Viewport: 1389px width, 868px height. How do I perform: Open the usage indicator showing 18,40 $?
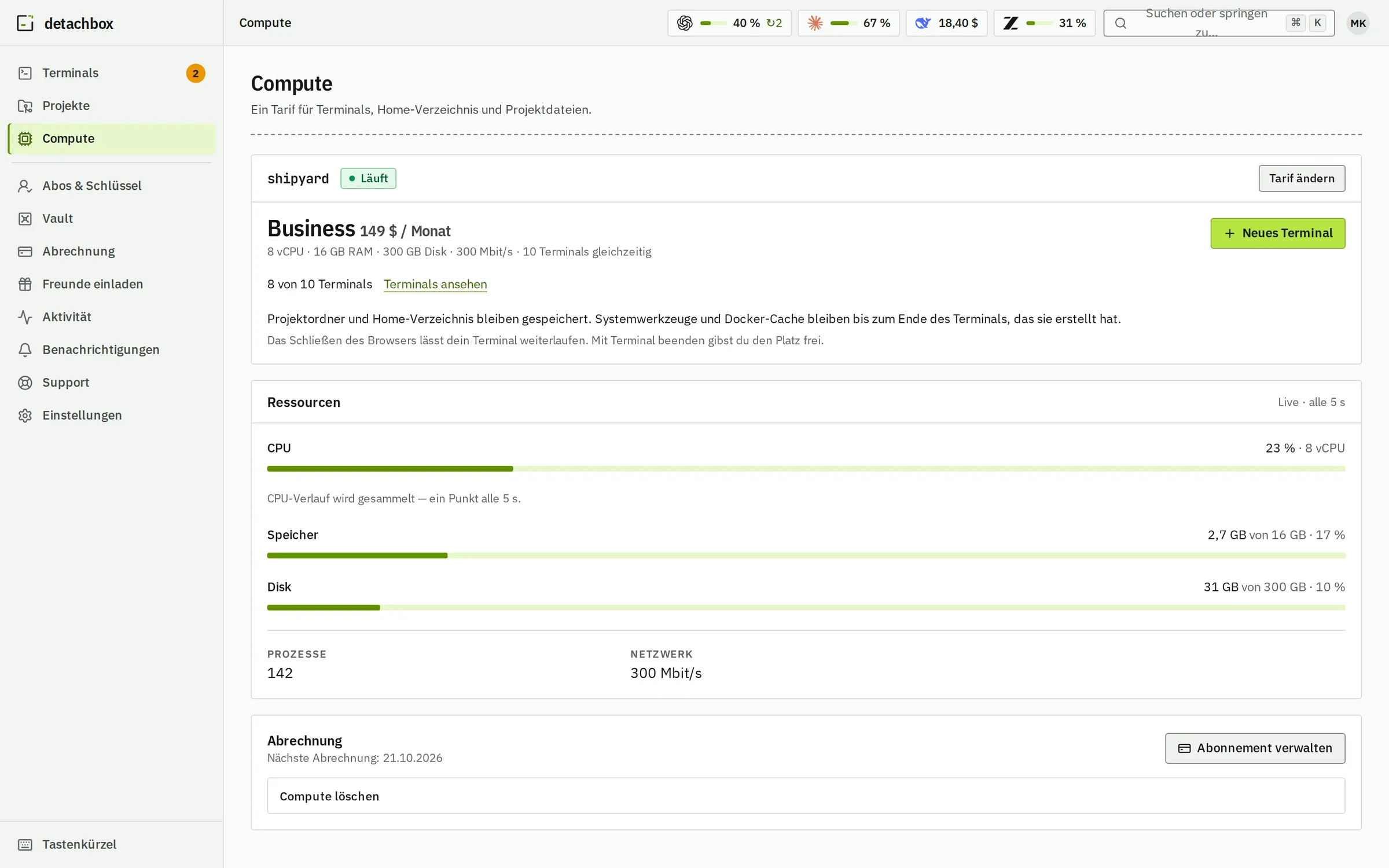click(x=946, y=23)
